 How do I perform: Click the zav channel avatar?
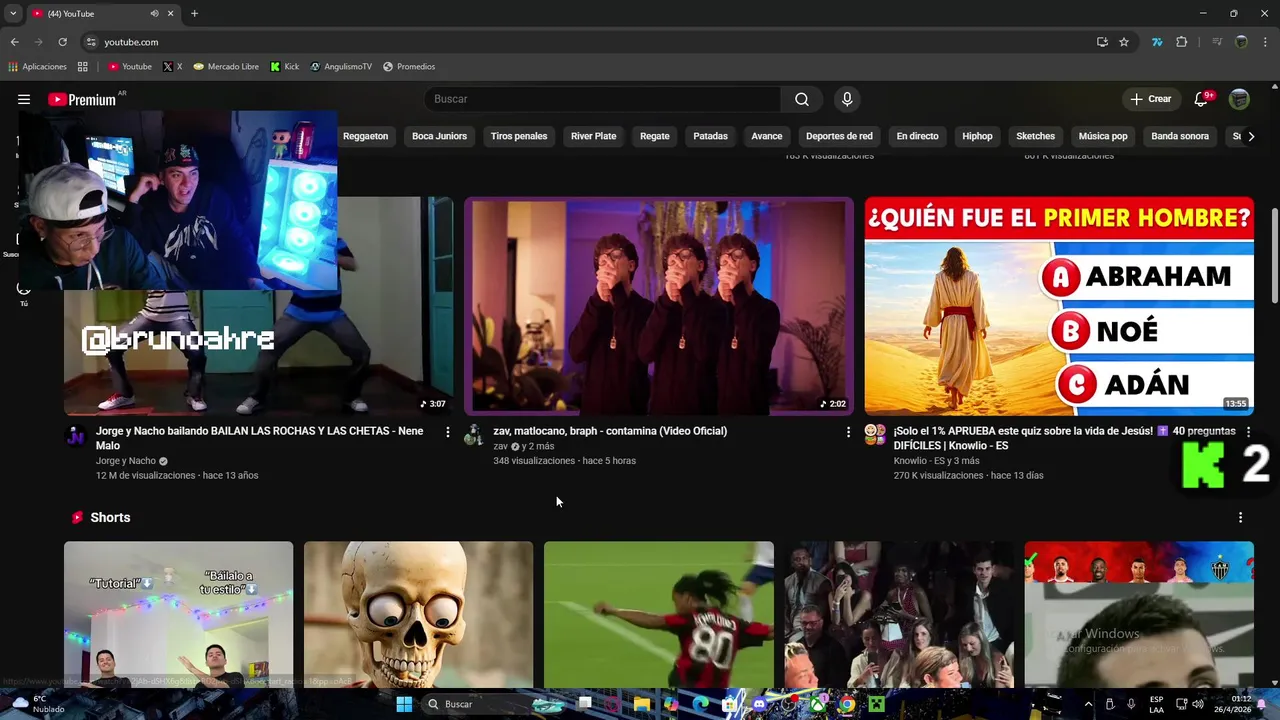474,434
